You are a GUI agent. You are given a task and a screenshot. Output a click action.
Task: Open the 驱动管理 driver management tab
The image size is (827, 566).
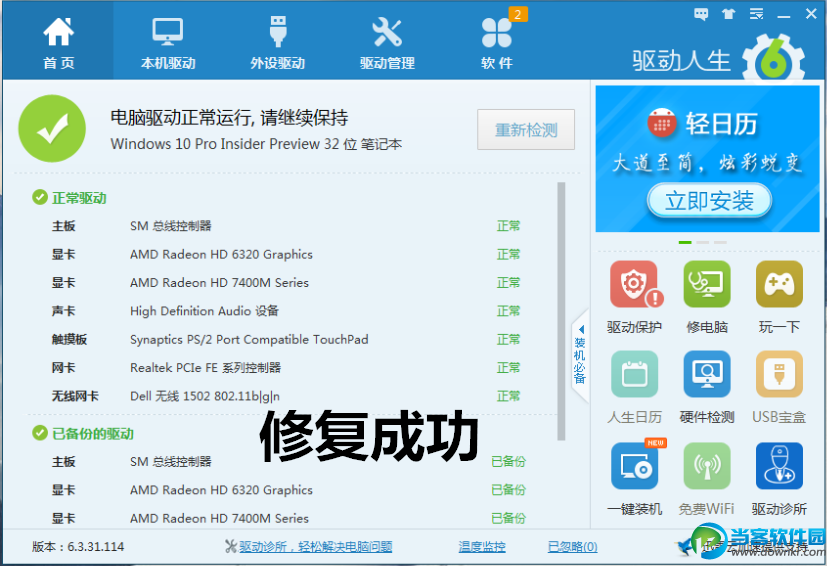(x=387, y=42)
